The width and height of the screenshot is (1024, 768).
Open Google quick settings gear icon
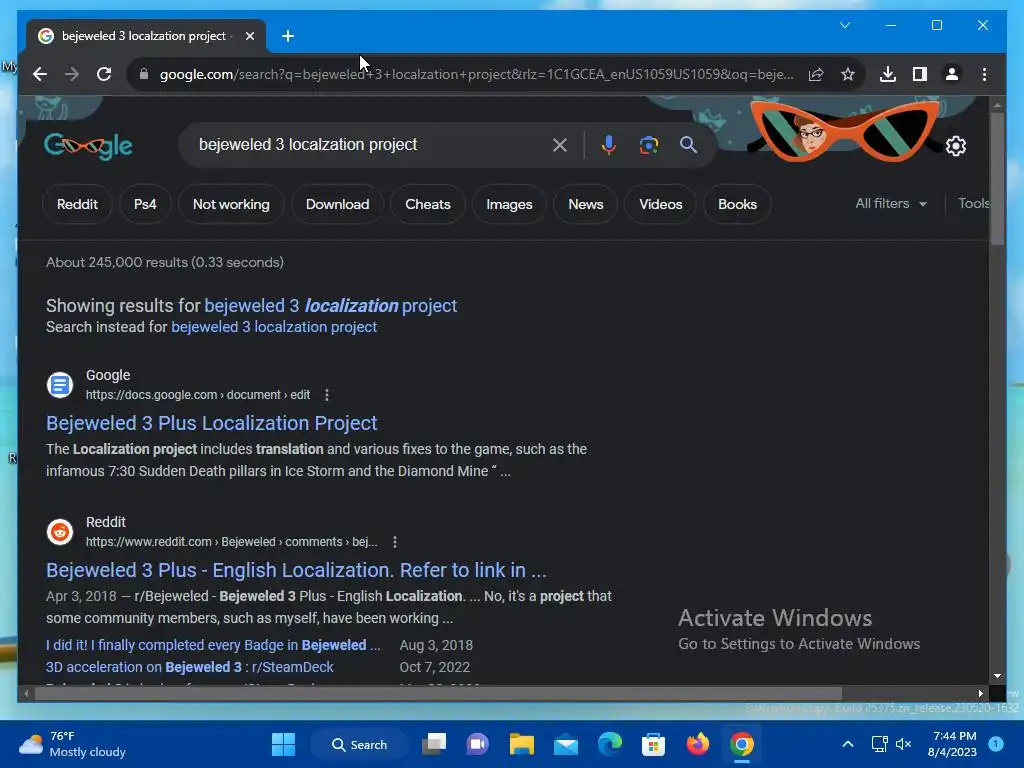click(x=956, y=146)
